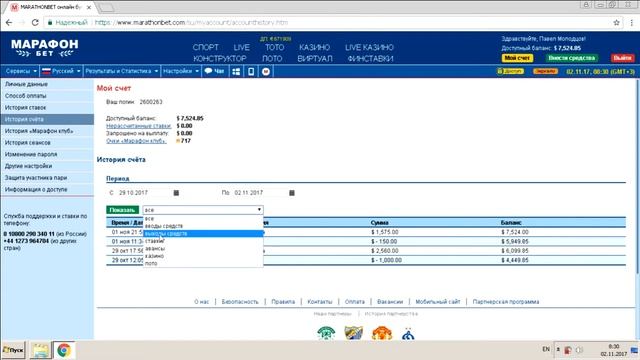The width and height of the screenshot is (640, 360).
Task: Click the Malaga partner logo
Action: tap(353, 333)
